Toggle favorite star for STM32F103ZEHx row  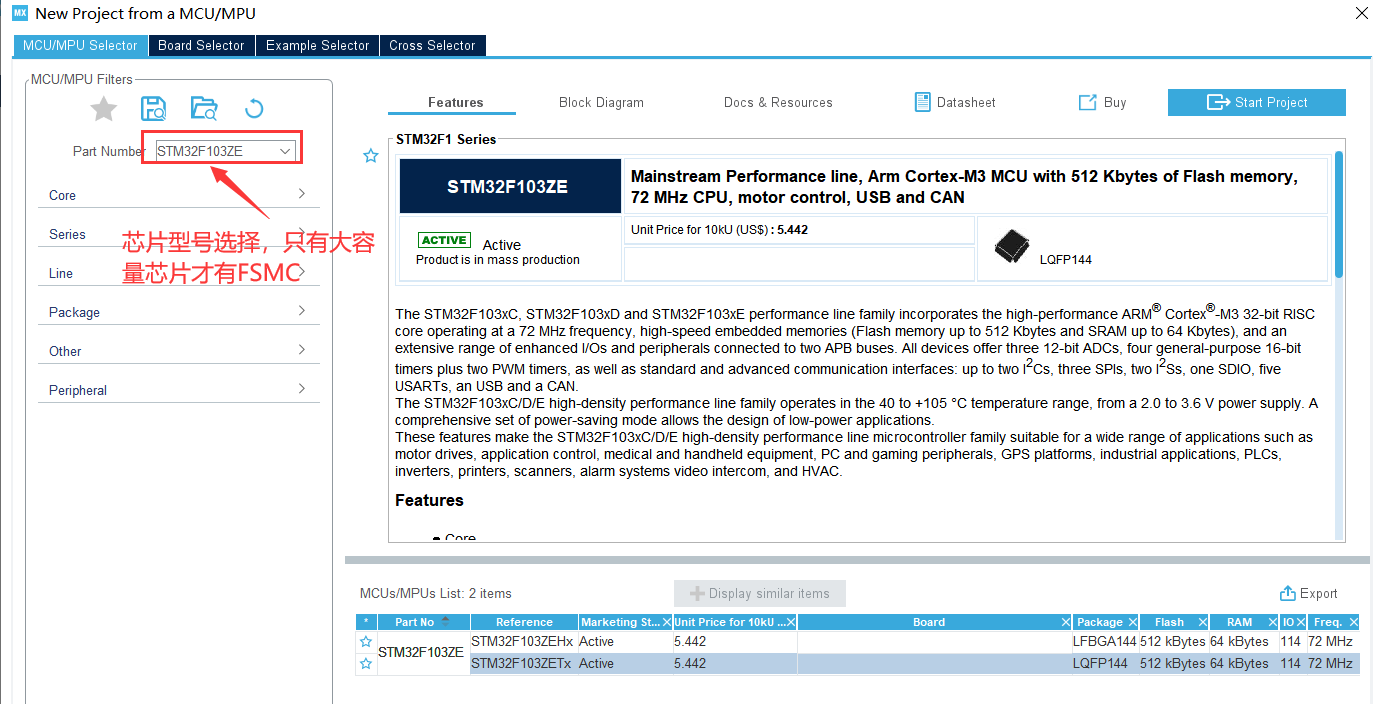[366, 642]
